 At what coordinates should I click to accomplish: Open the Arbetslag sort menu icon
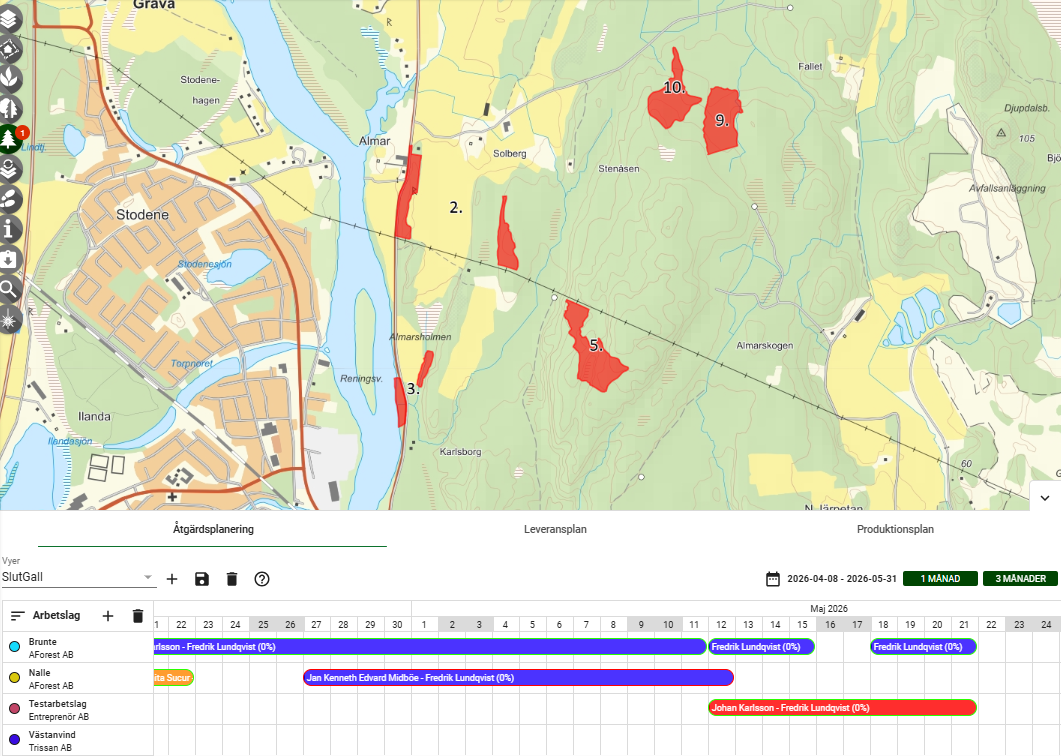point(17,616)
